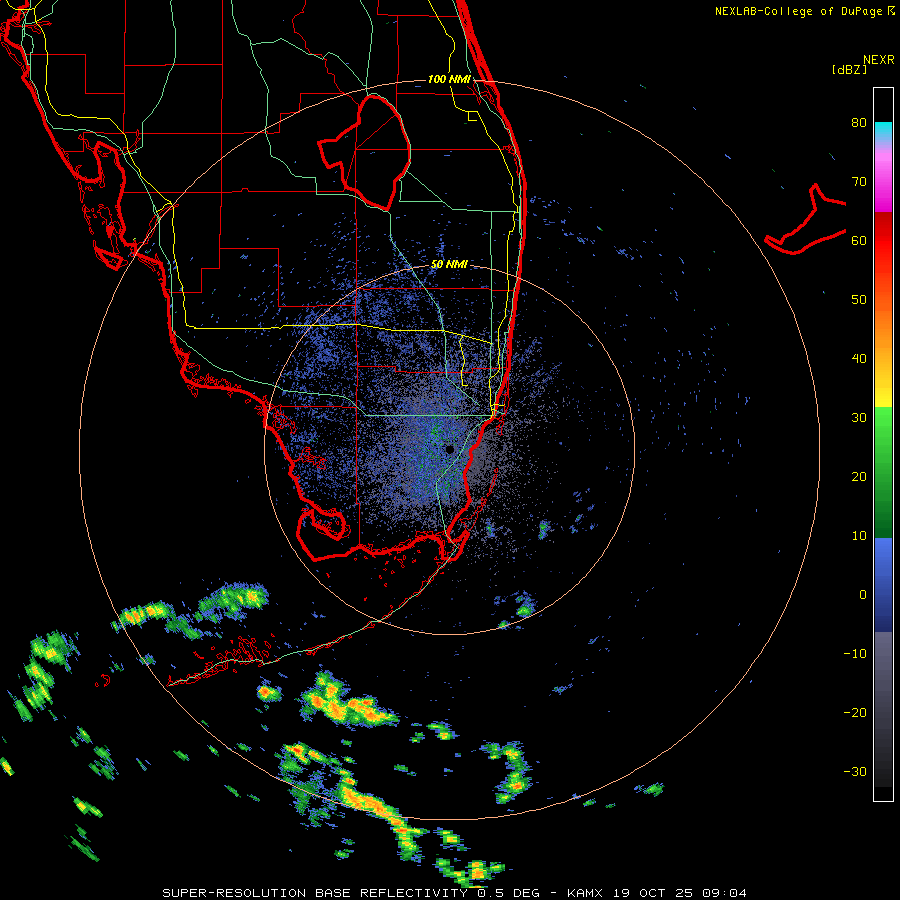900x900 pixels.
Task: Click the [dBZ] unit label
Action: coord(849,69)
